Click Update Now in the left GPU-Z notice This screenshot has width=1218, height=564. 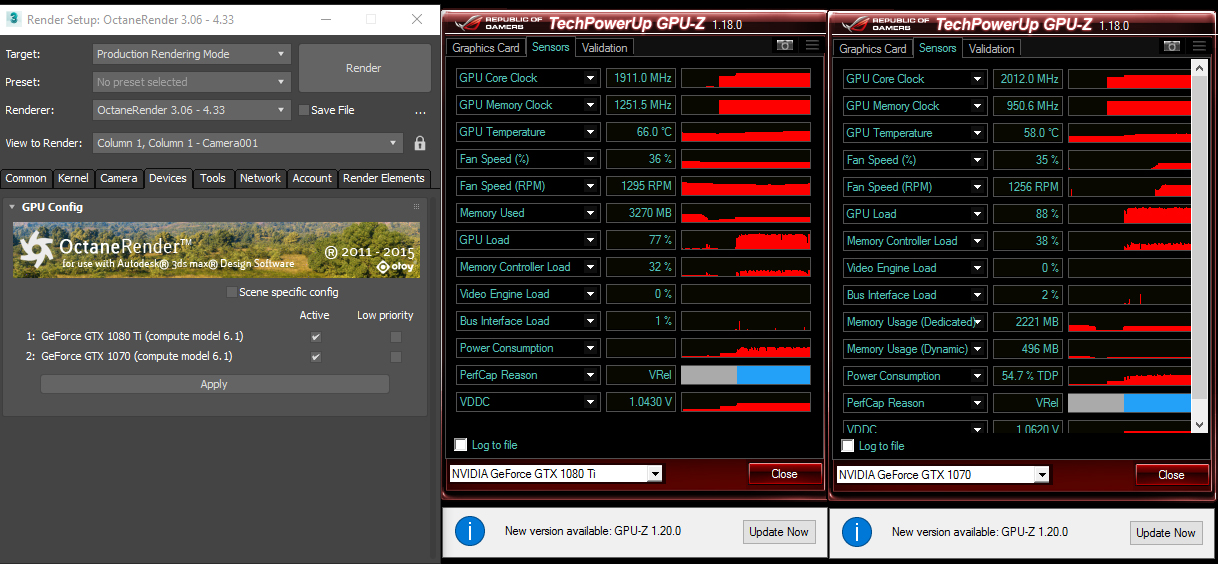pyautogui.click(x=779, y=532)
